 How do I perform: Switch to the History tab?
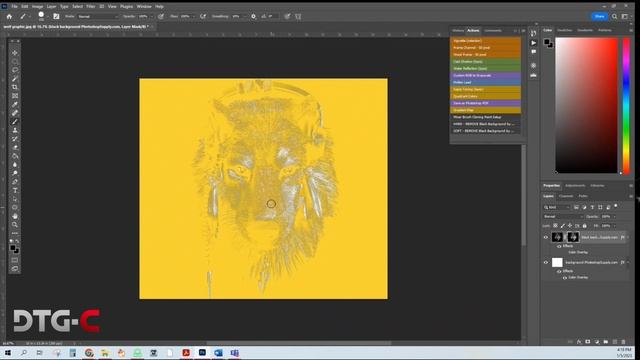pos(458,31)
